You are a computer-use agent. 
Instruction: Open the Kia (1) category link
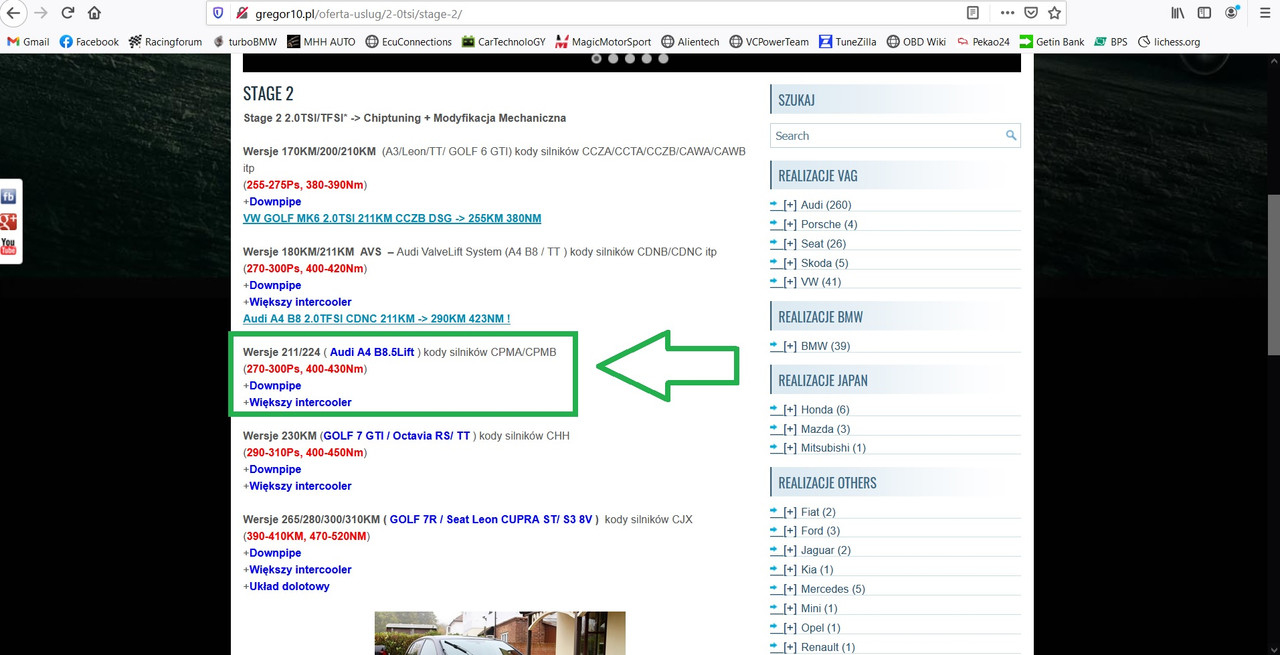coord(817,570)
